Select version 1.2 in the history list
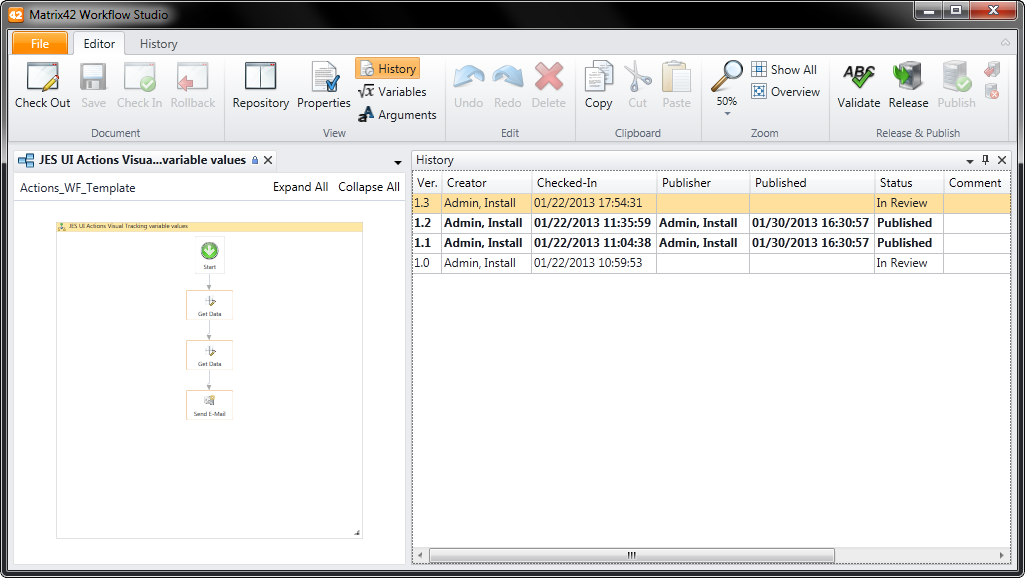1025x578 pixels. 712,223
